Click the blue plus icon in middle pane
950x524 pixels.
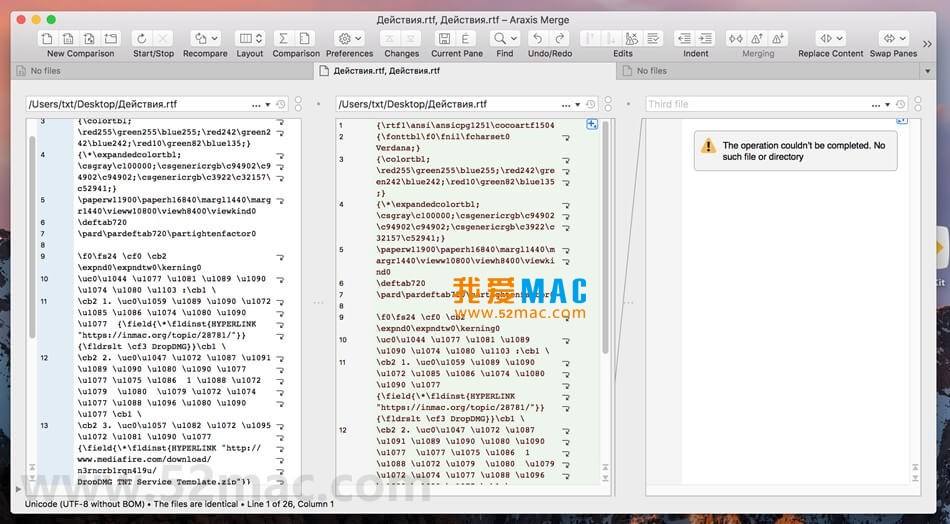point(592,124)
